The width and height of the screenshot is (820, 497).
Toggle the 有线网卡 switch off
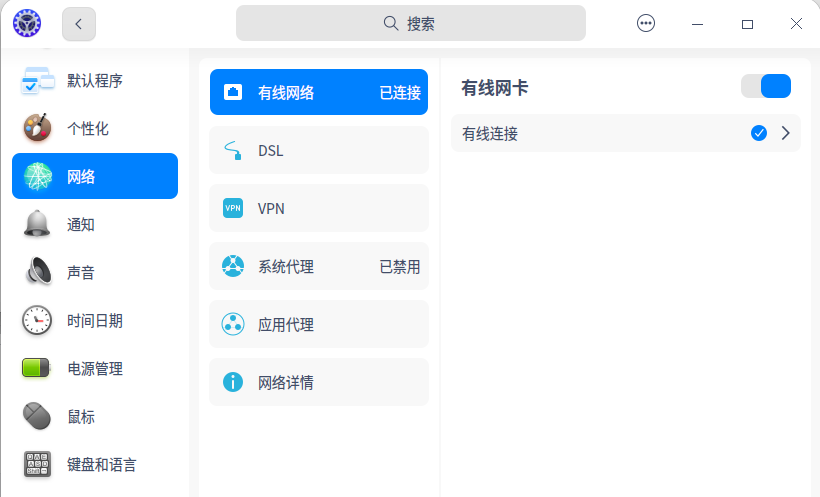pos(766,86)
